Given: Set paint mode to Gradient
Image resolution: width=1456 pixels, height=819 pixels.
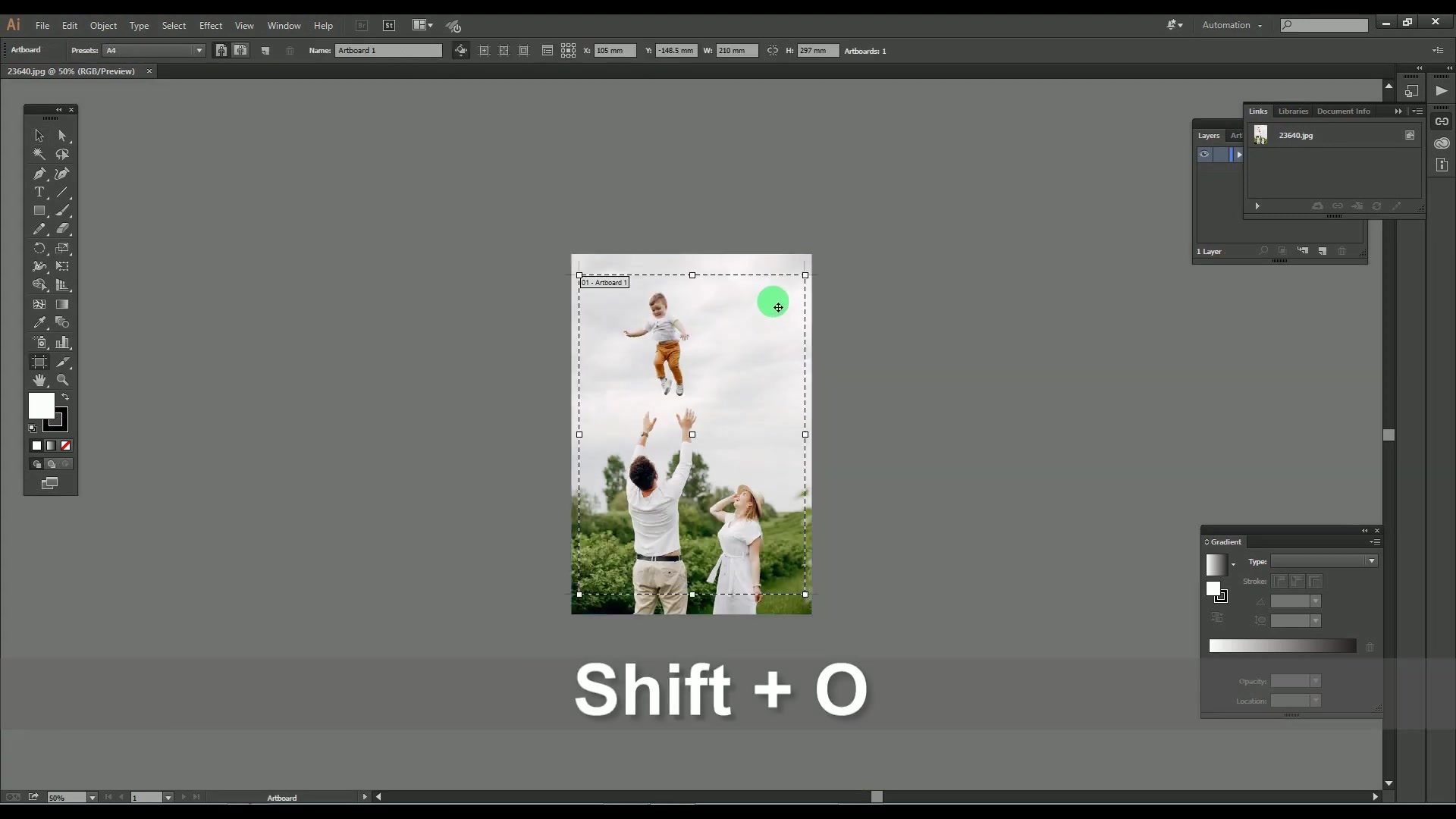Looking at the screenshot, I should pos(51,446).
